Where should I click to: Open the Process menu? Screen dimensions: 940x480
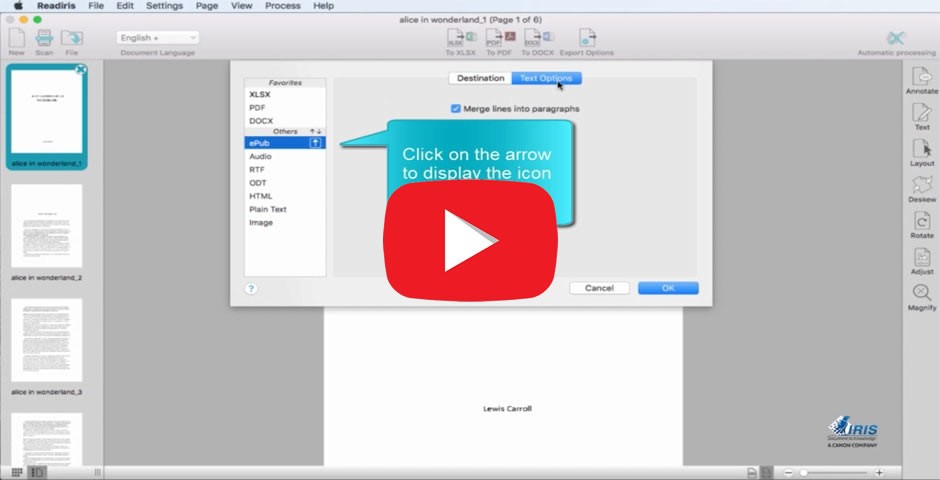pos(282,5)
